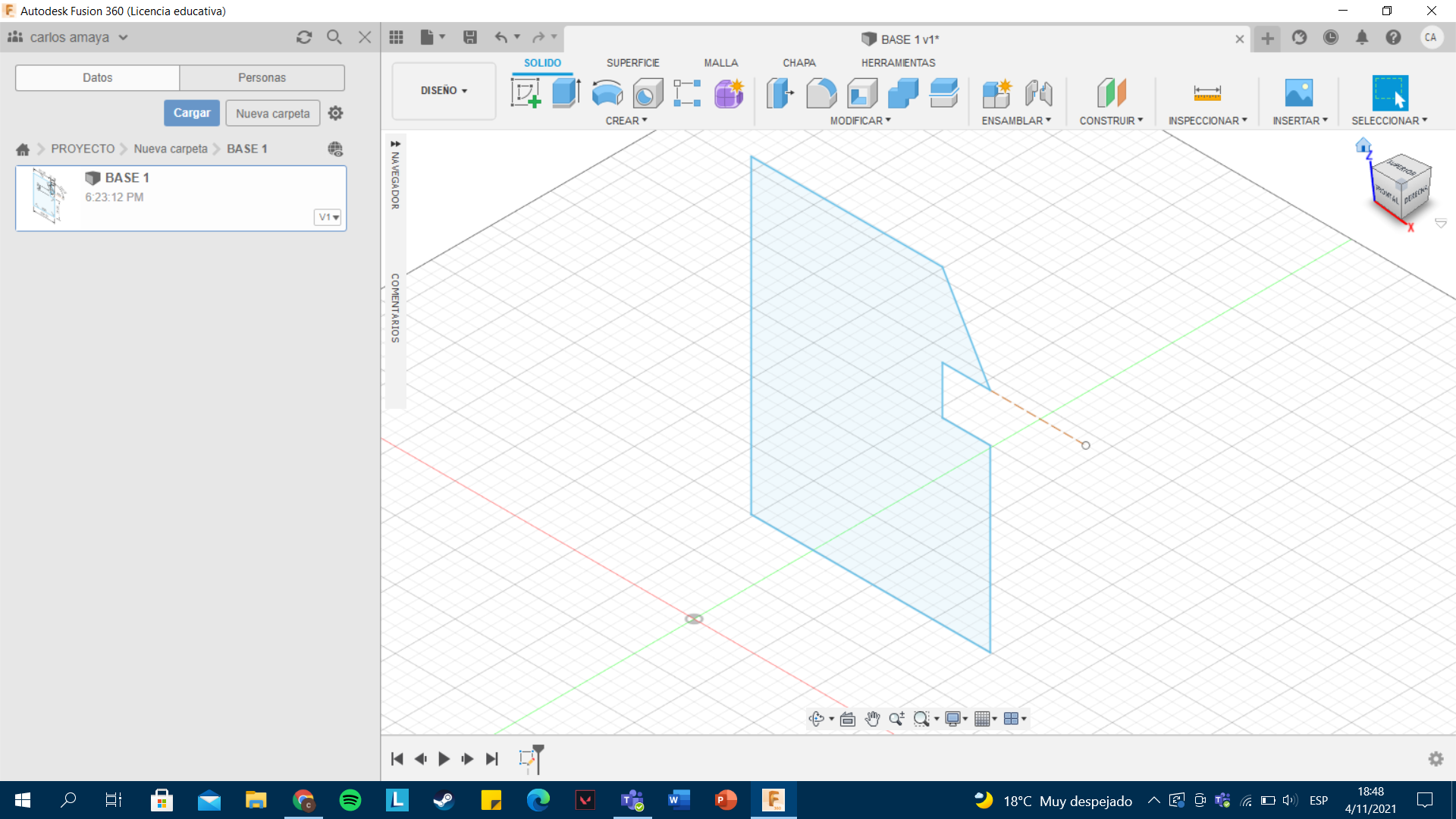Screen dimensions: 1456x819
Task: Click the Nueva carpeta button
Action: 273,113
